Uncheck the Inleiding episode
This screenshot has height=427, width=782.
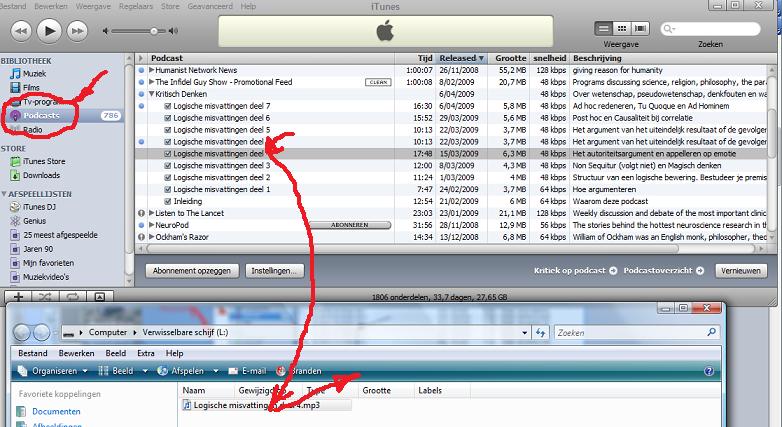pos(168,202)
